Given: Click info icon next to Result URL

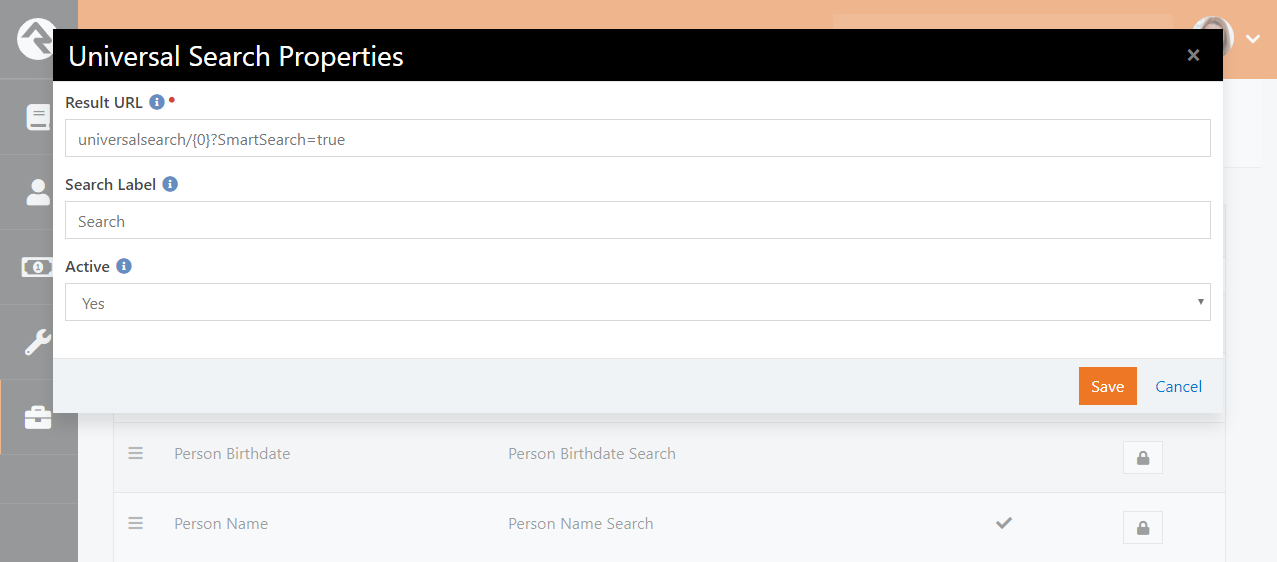Looking at the screenshot, I should click(156, 102).
